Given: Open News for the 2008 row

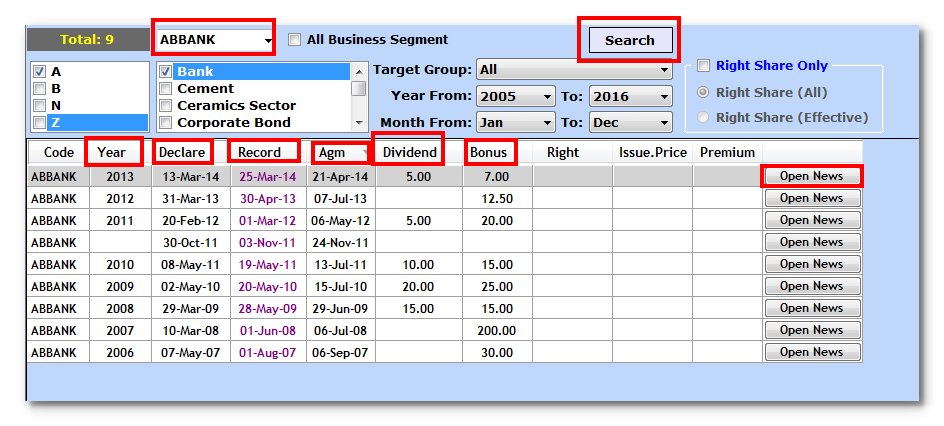Looking at the screenshot, I should (x=812, y=308).
